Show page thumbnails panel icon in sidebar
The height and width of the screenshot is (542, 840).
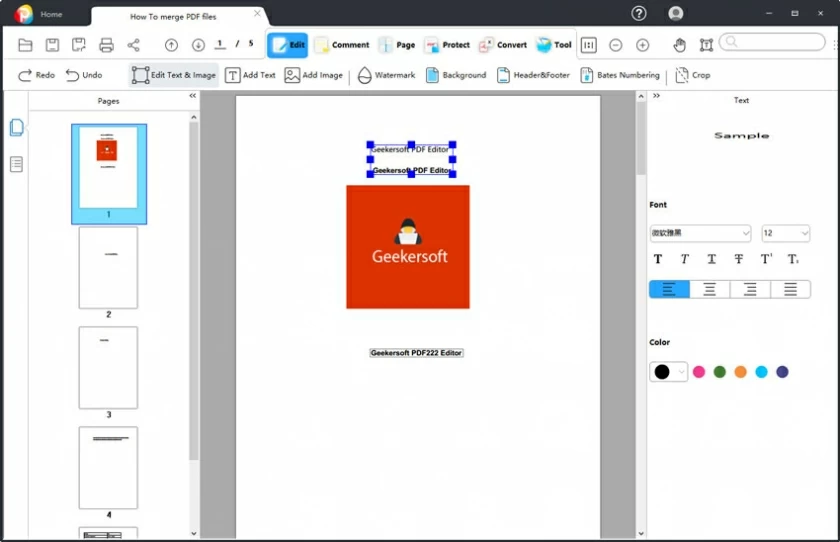tap(17, 127)
